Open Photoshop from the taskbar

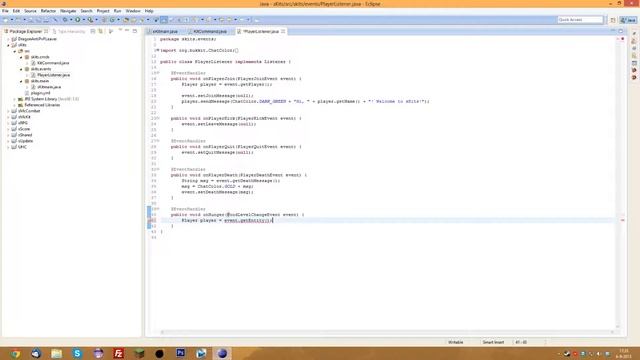(x=180, y=353)
